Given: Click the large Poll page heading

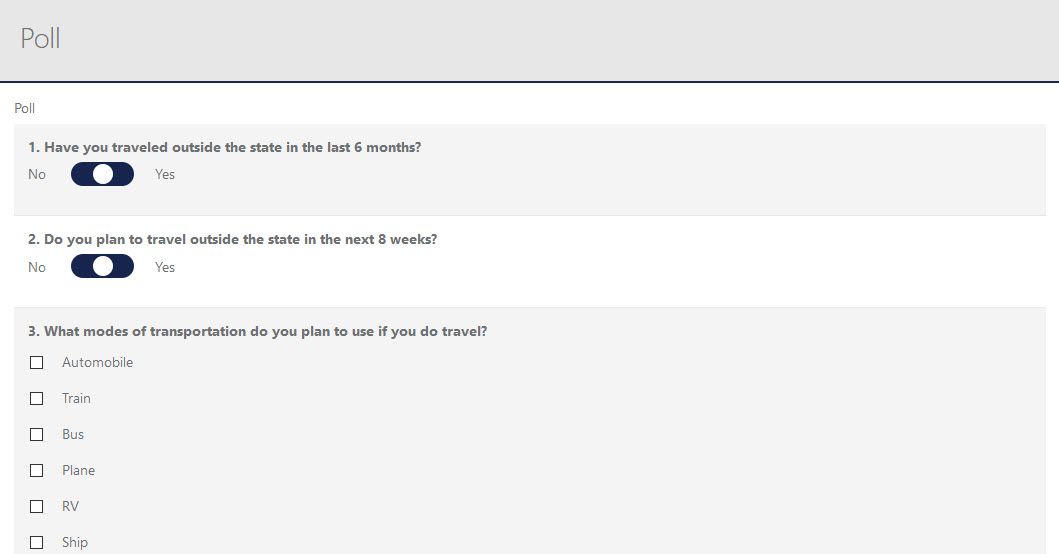Looking at the screenshot, I should [41, 38].
